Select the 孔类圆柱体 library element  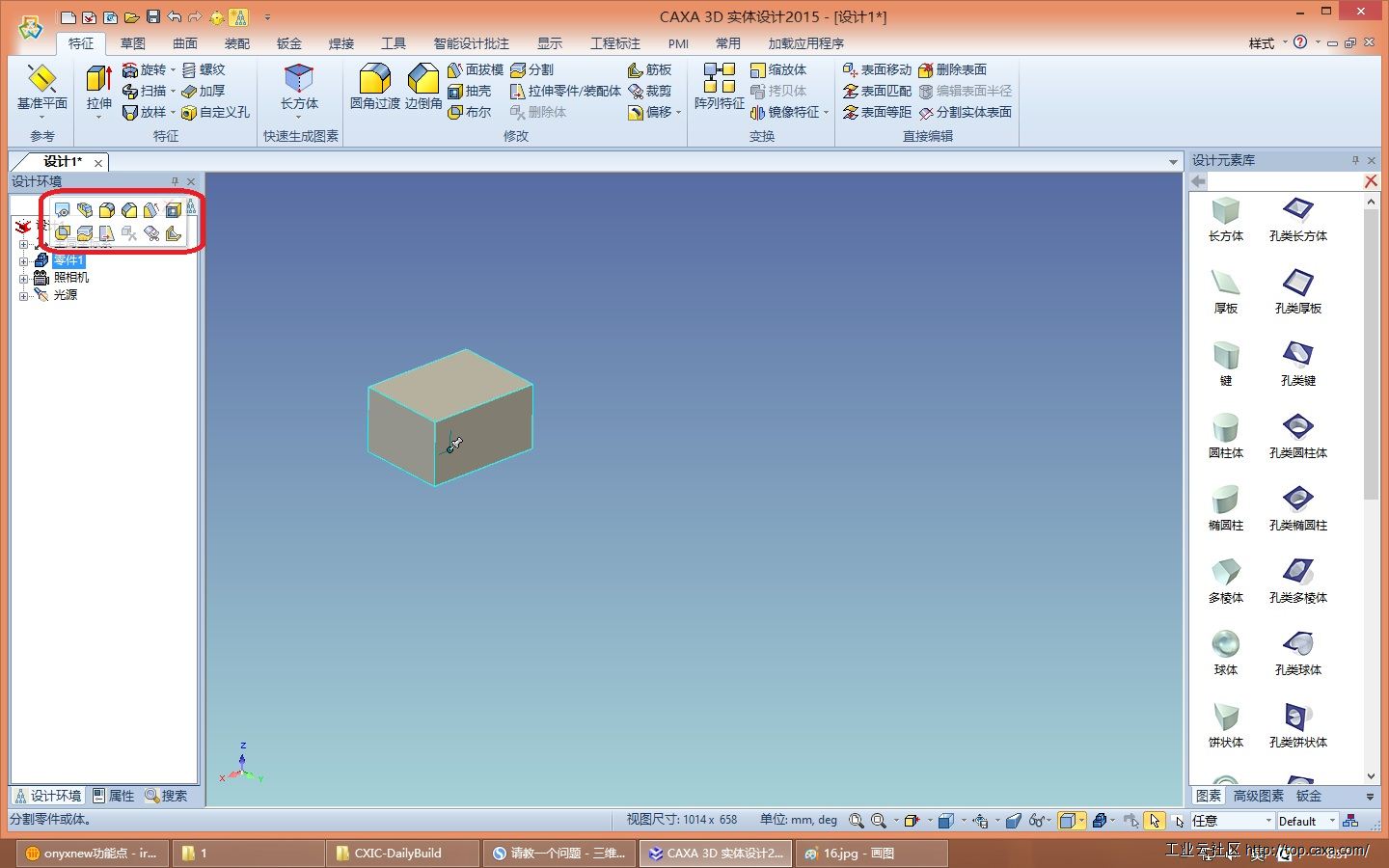[1298, 436]
